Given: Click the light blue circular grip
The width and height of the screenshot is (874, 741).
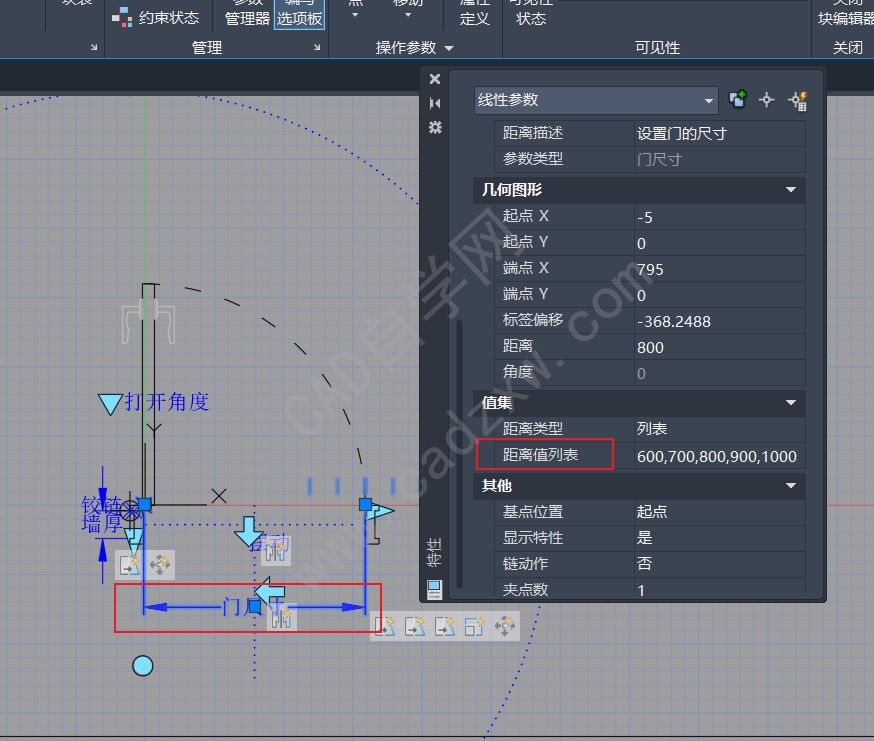Looking at the screenshot, I should point(143,666).
